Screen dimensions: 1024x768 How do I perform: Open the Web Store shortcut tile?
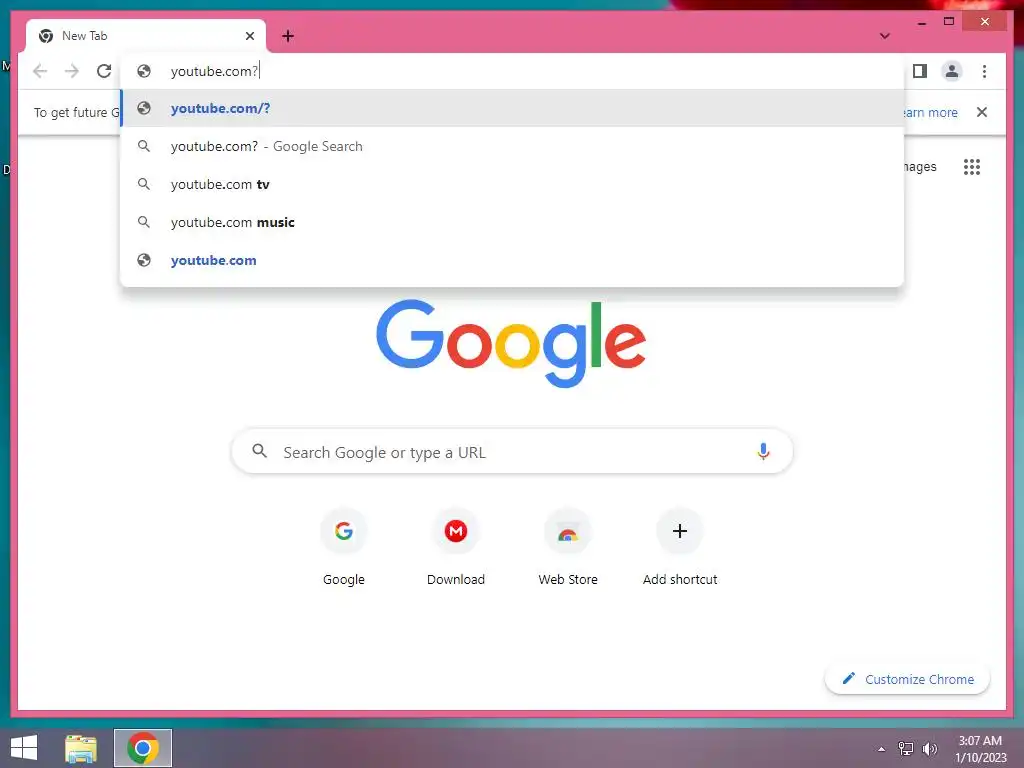click(568, 548)
